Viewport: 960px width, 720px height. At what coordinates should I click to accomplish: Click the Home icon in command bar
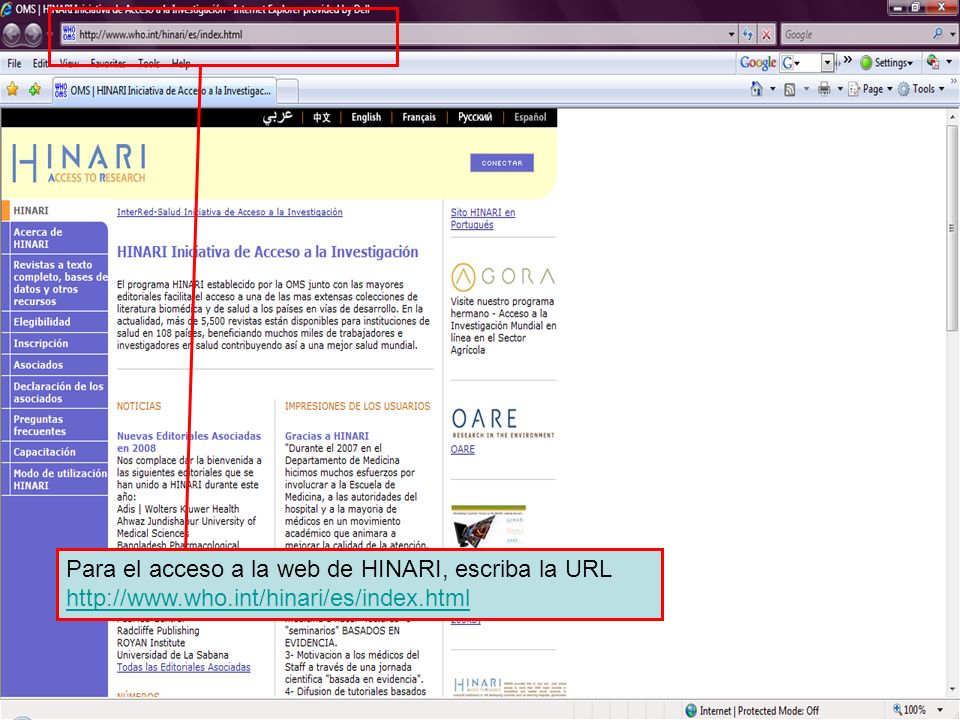[x=757, y=89]
